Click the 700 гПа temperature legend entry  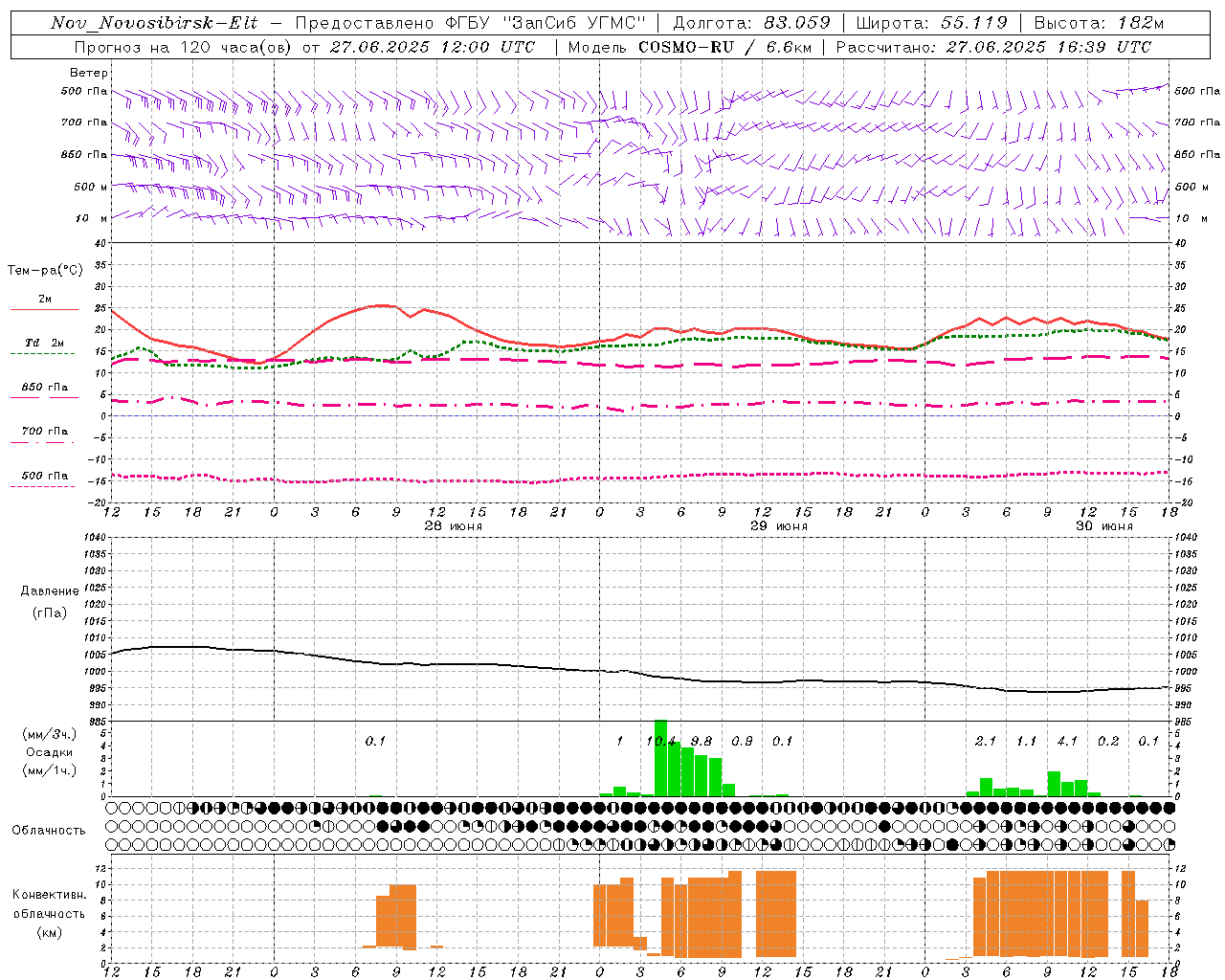click(45, 432)
